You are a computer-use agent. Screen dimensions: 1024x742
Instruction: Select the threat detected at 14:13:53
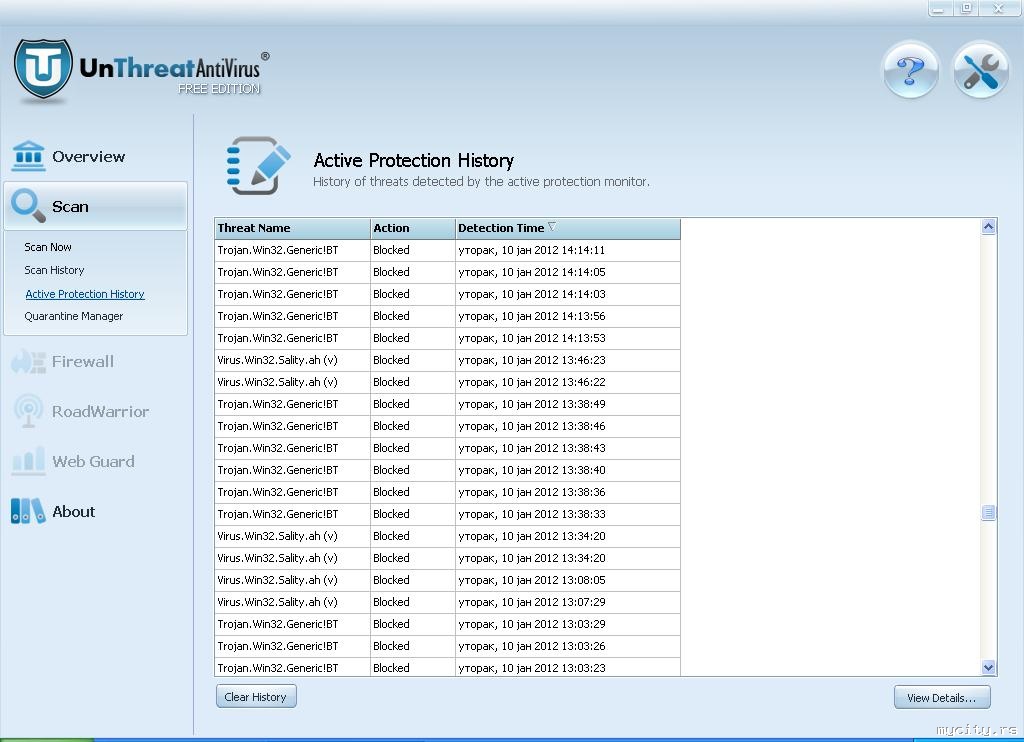pyautogui.click(x=447, y=338)
